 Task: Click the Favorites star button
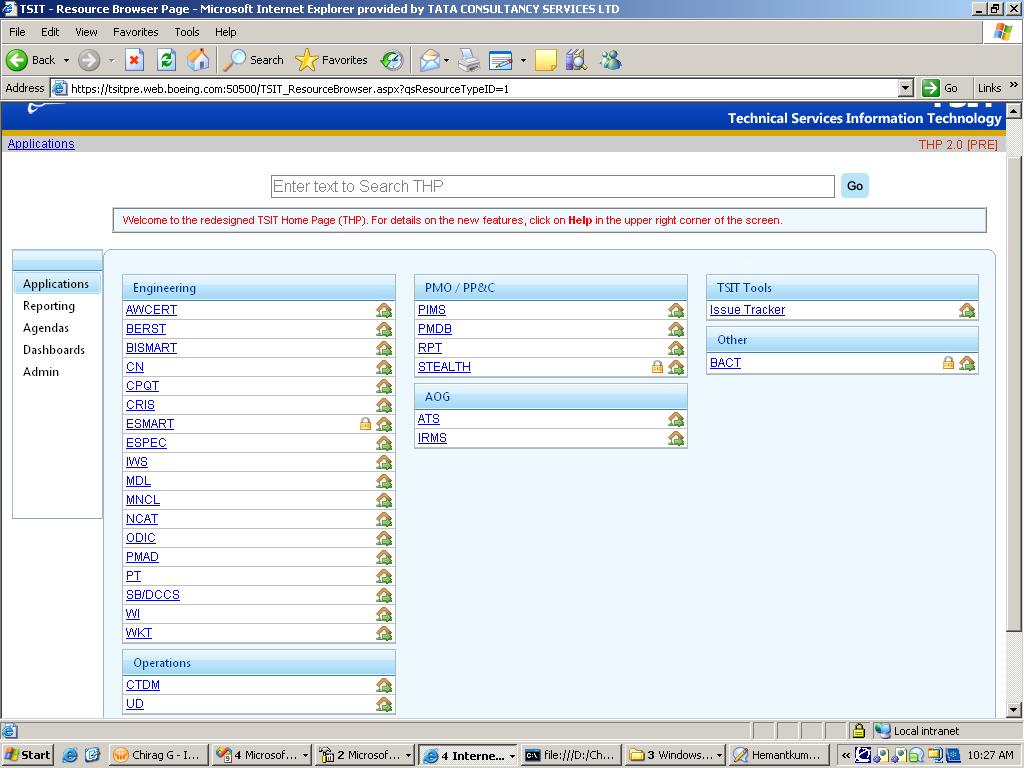(332, 60)
